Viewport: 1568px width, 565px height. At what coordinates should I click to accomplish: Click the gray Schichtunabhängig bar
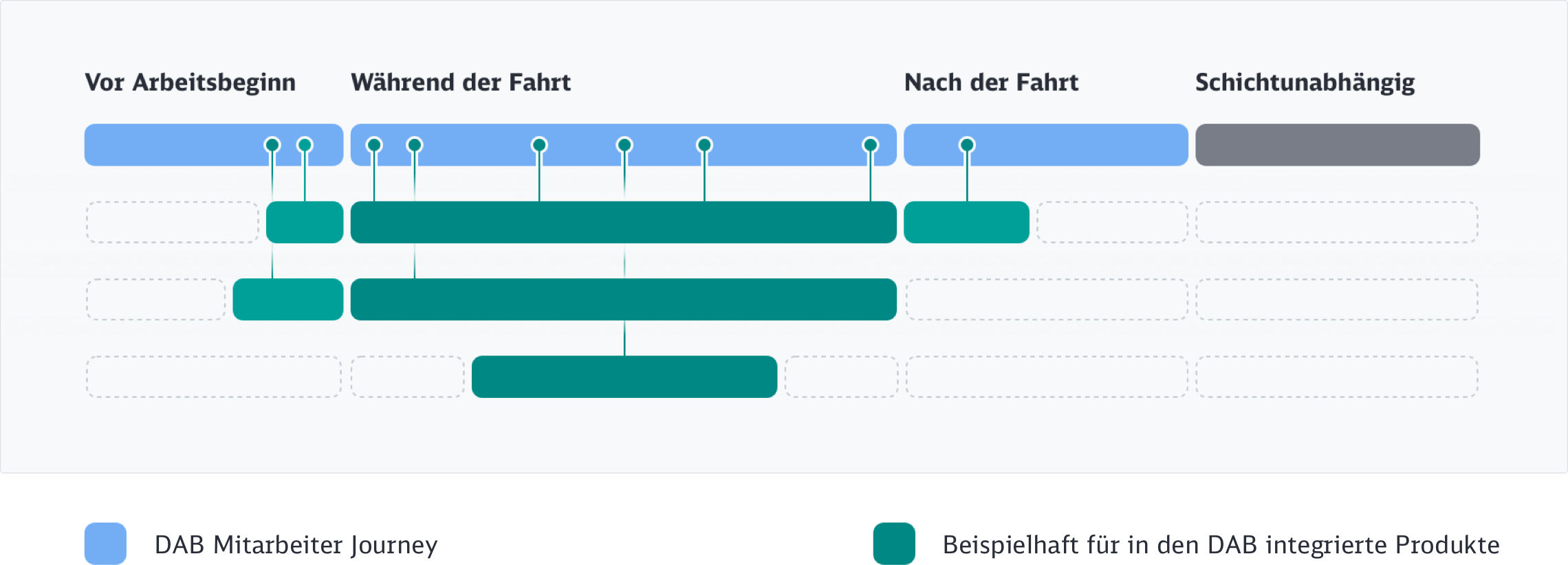(x=1337, y=145)
